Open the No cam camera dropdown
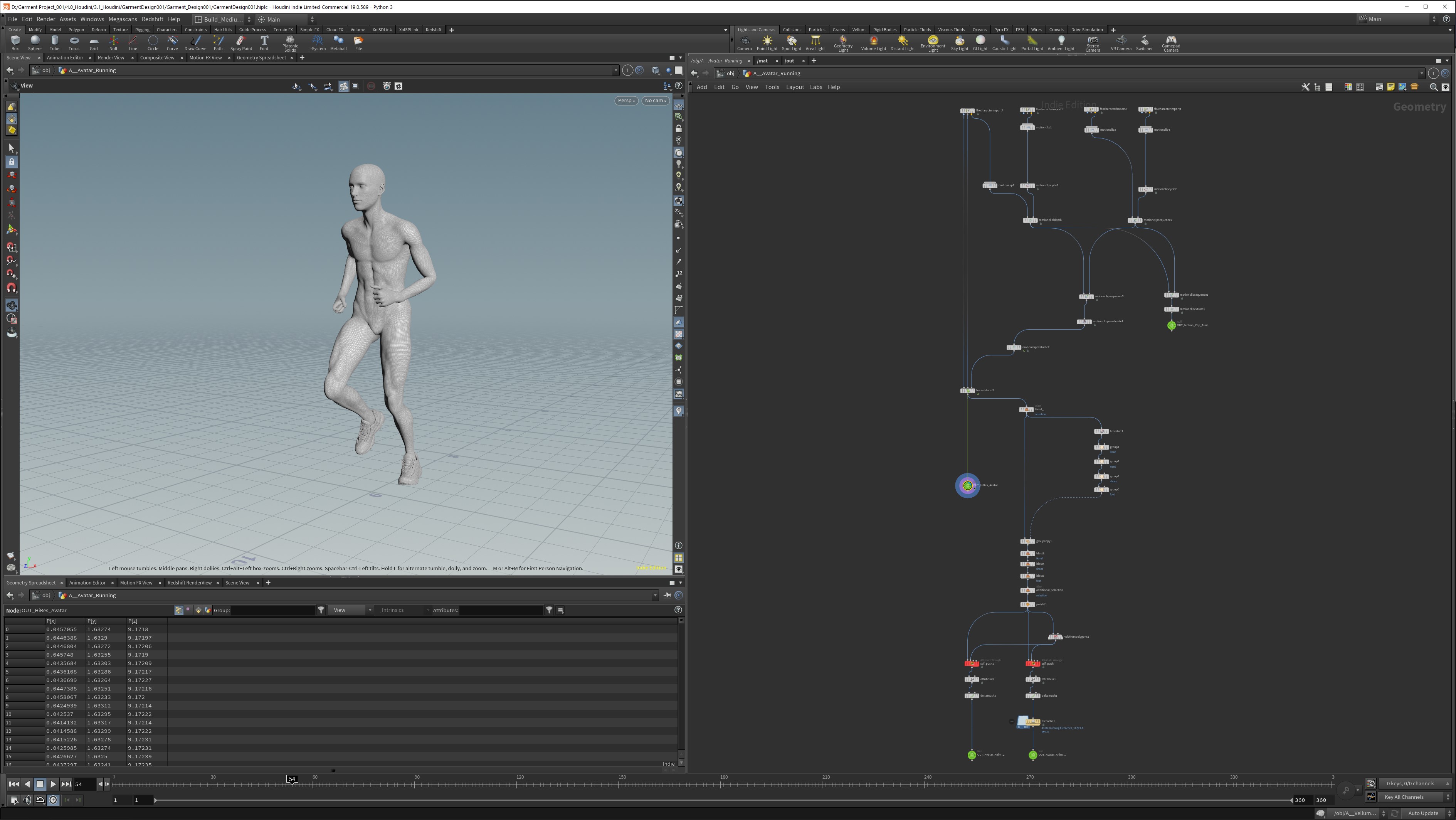This screenshot has width=1456, height=820. pyautogui.click(x=655, y=101)
